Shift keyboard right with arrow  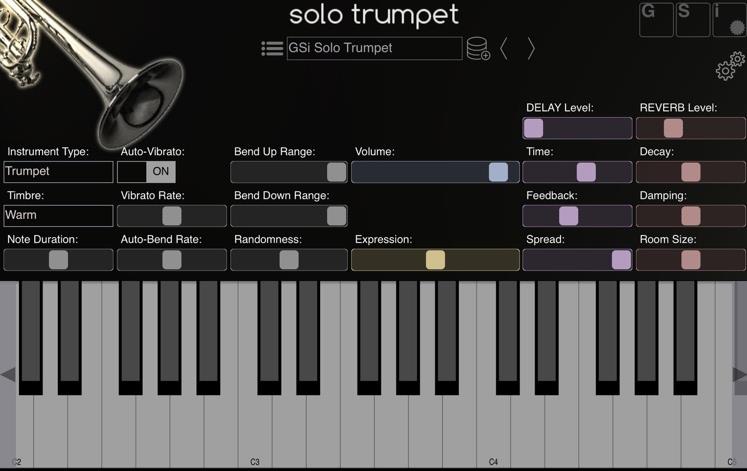tap(739, 375)
